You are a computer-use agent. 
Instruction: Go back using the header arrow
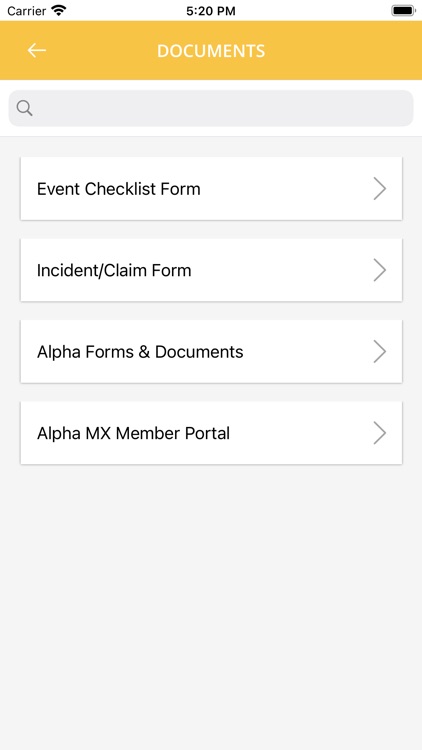36,50
